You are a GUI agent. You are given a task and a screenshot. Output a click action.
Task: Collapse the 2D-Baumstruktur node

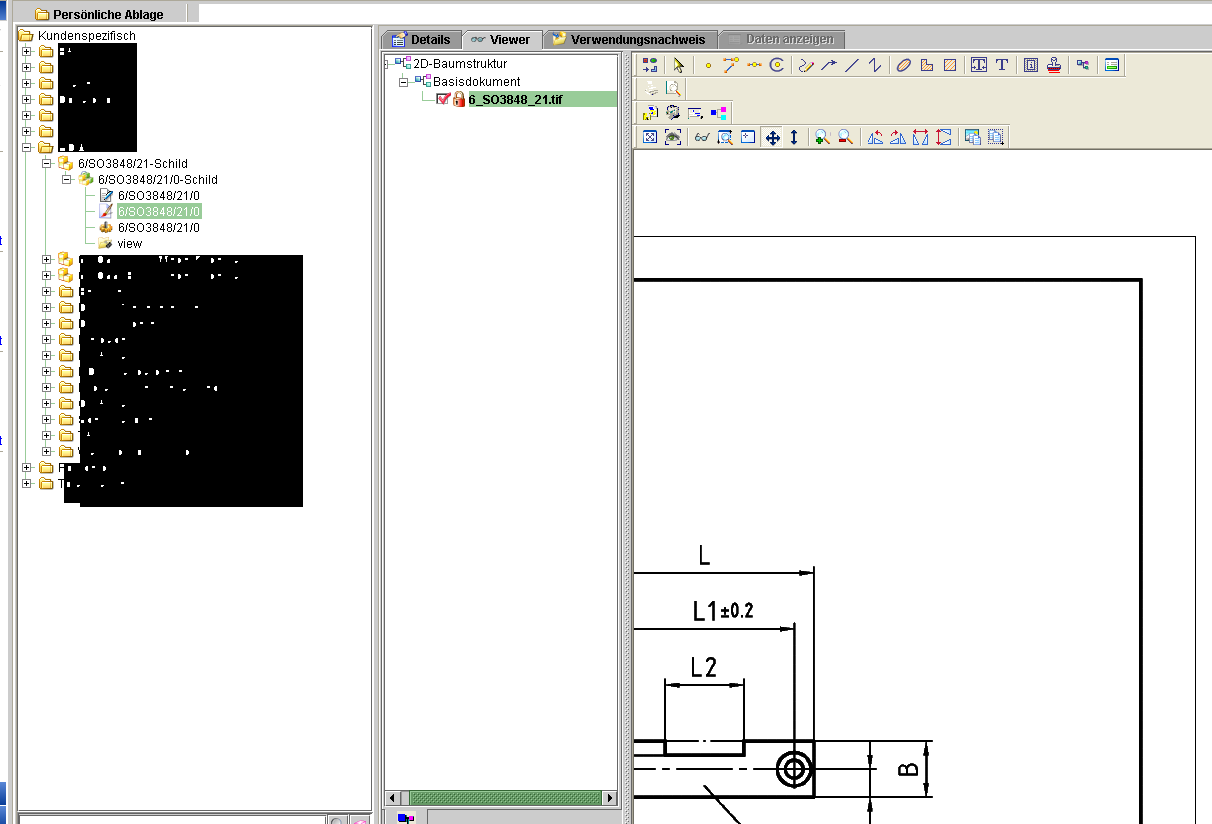388,64
